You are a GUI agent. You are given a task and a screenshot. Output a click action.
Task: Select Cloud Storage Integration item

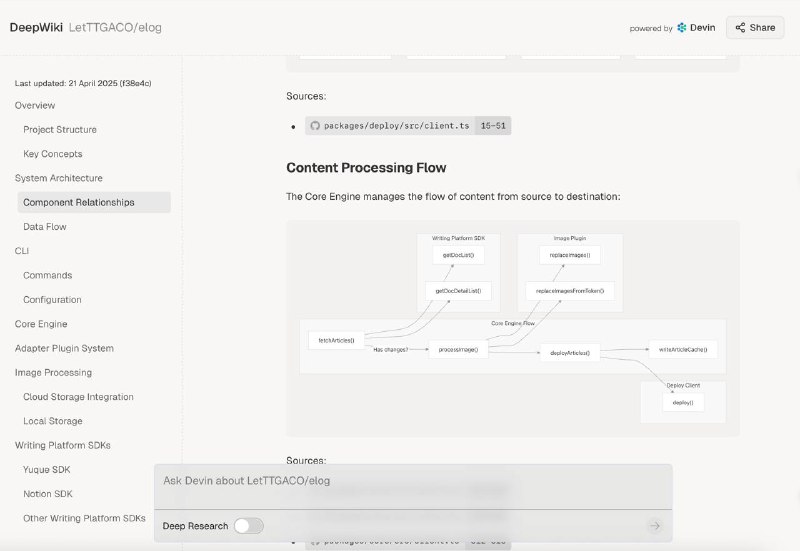[78, 397]
